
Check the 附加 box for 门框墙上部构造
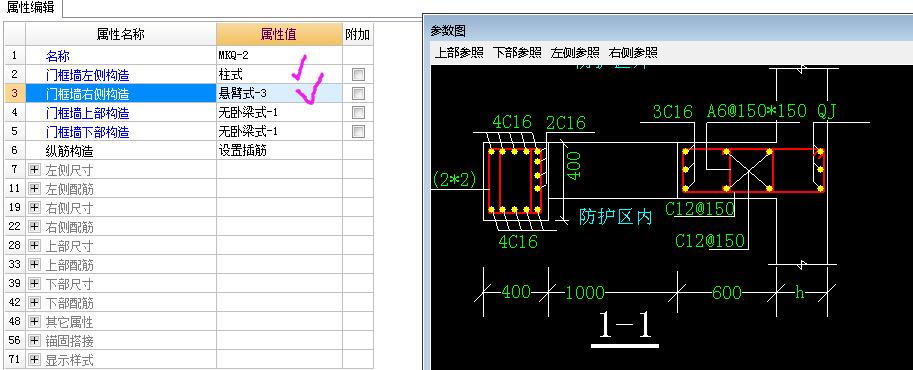[x=358, y=112]
